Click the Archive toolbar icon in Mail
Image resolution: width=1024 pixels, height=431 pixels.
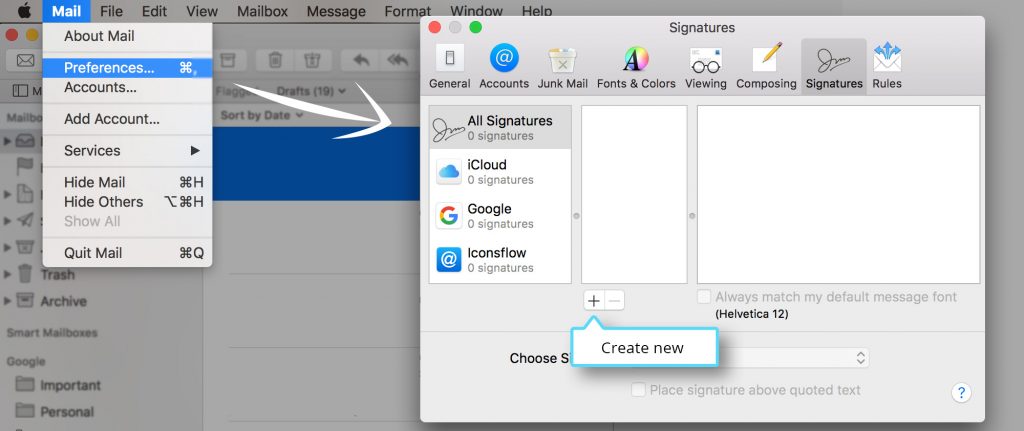pos(227,60)
